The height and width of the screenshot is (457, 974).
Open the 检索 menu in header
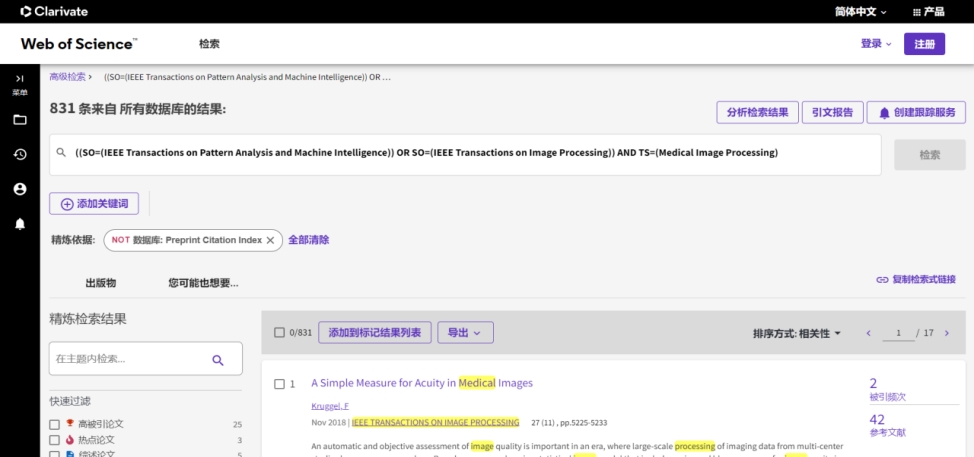(209, 44)
